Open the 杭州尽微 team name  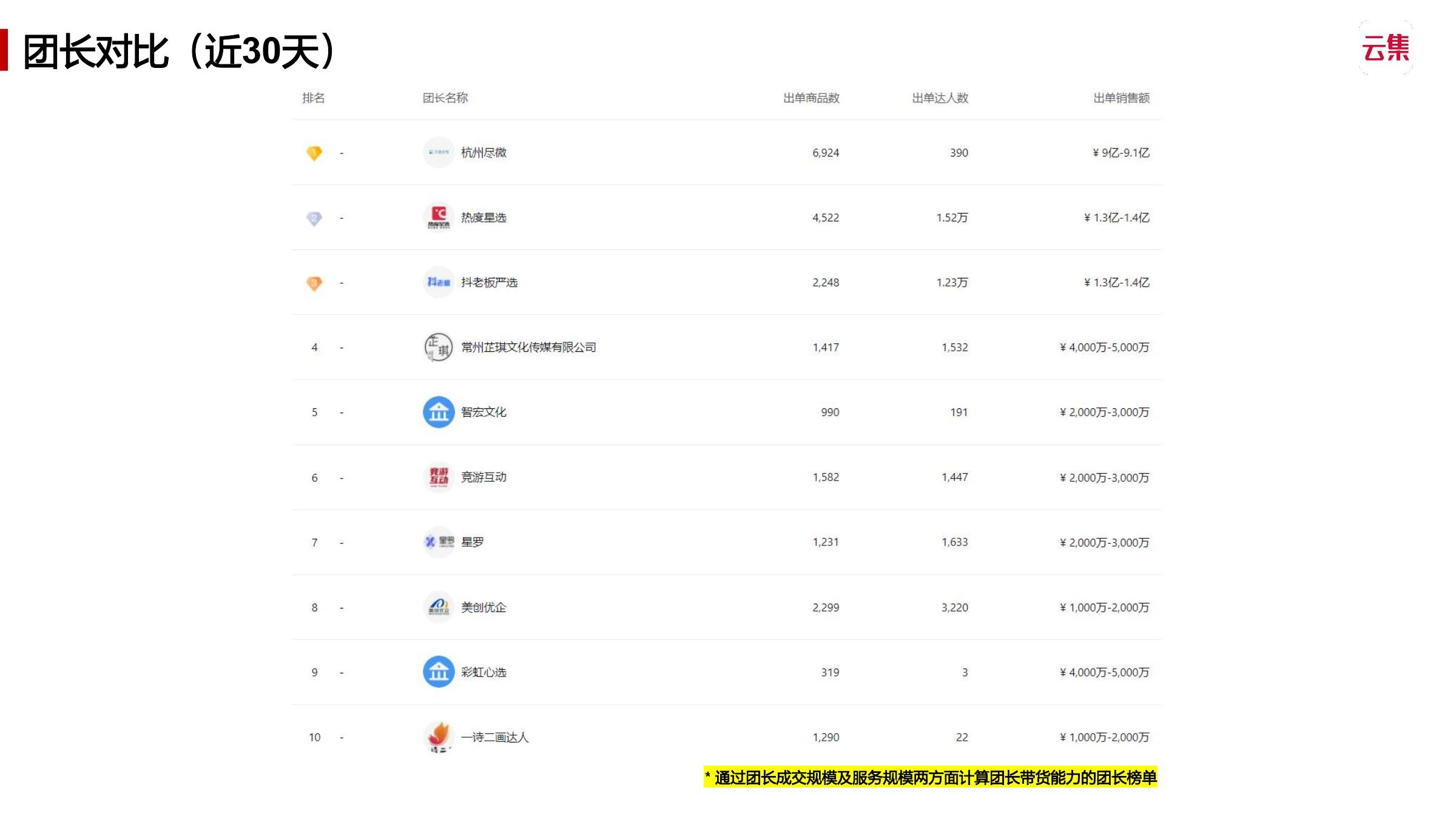484,152
